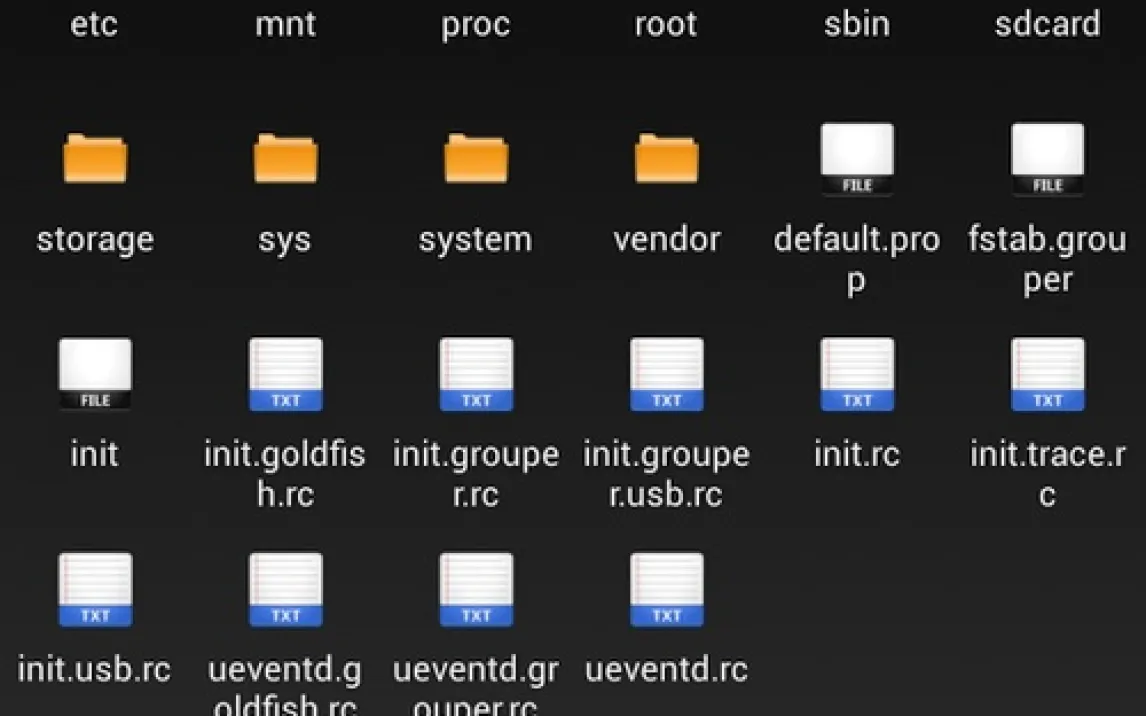Tap the sbin folder label
Viewport: 1146px width, 716px height.
[x=857, y=24]
